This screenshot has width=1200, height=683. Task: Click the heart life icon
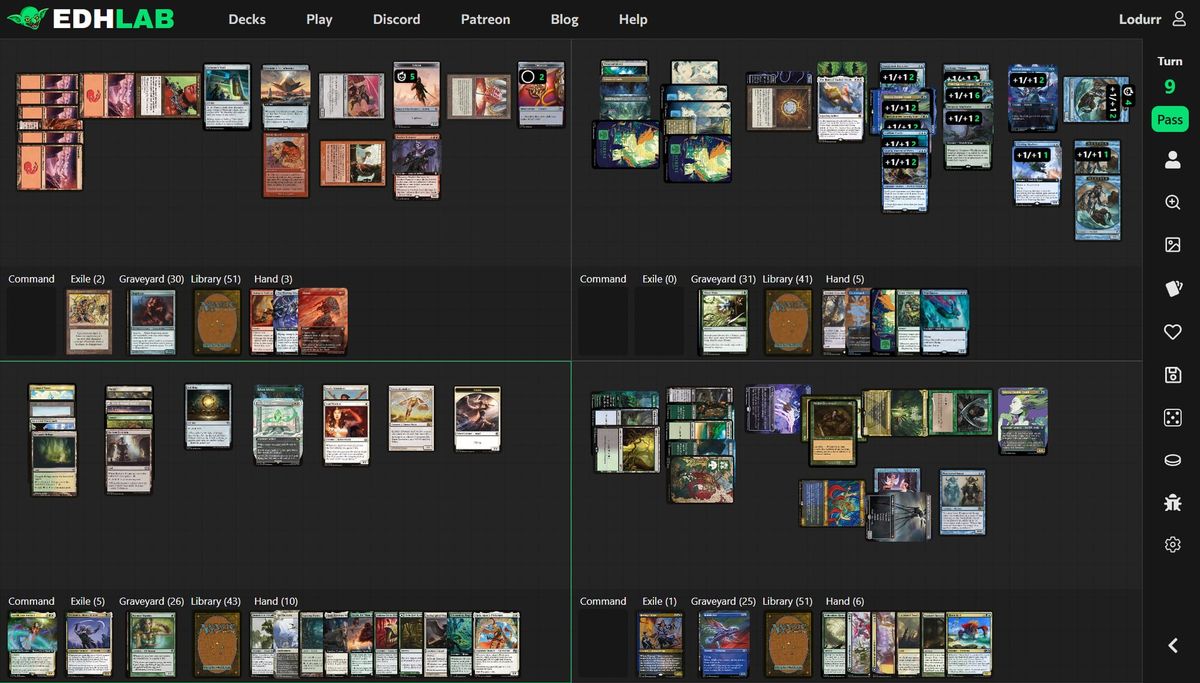1173,332
